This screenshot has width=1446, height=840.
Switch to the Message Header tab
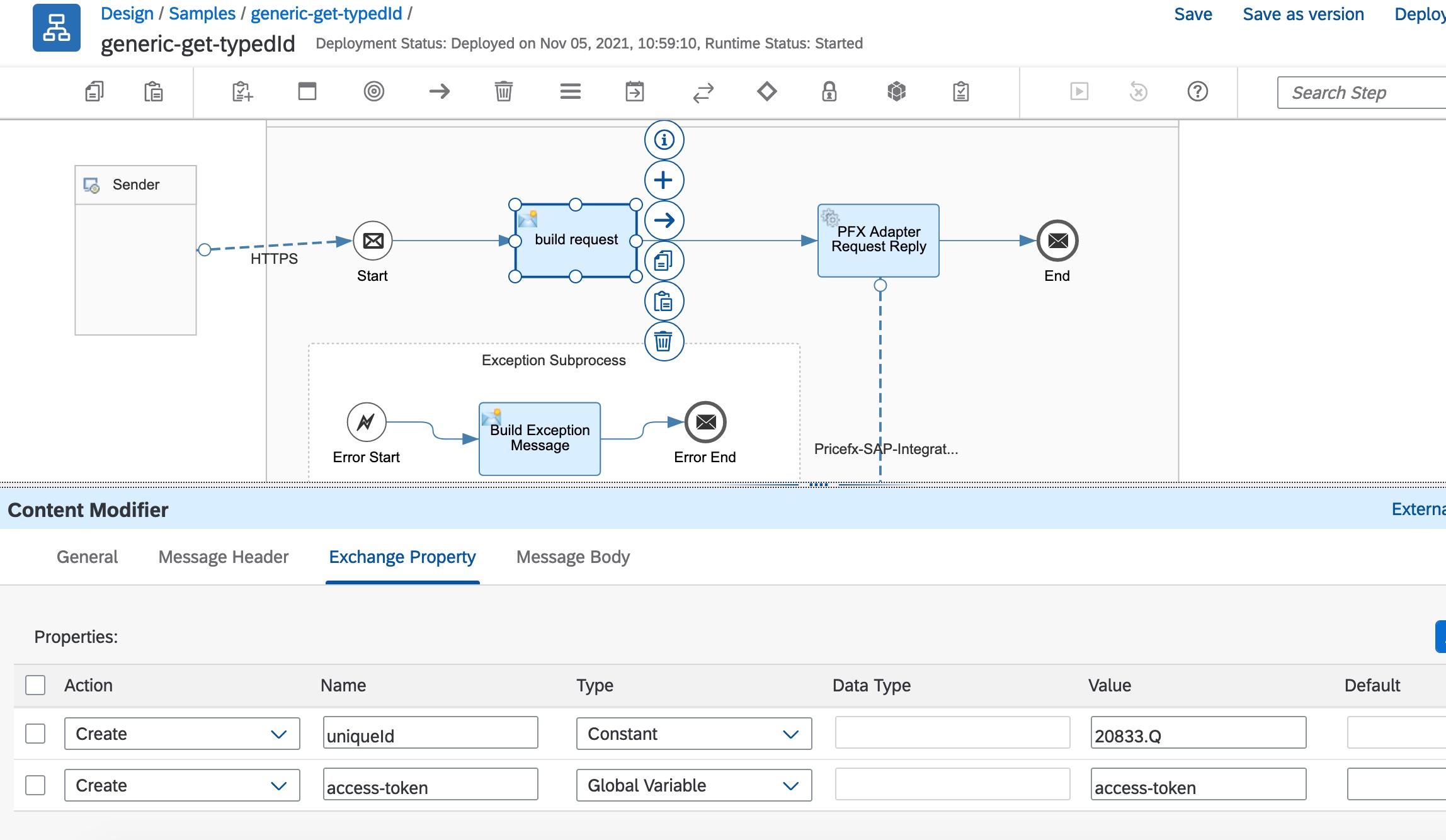coord(223,557)
